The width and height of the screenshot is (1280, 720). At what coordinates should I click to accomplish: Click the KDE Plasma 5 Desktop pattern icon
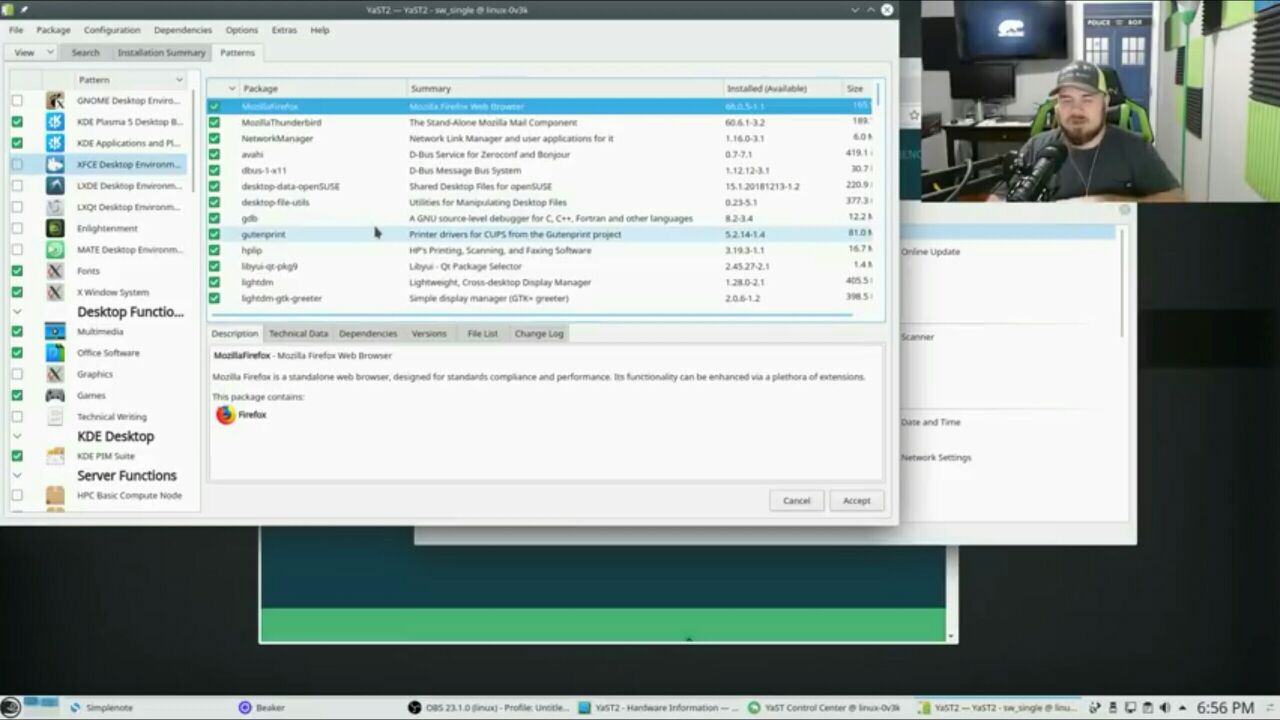coord(56,122)
